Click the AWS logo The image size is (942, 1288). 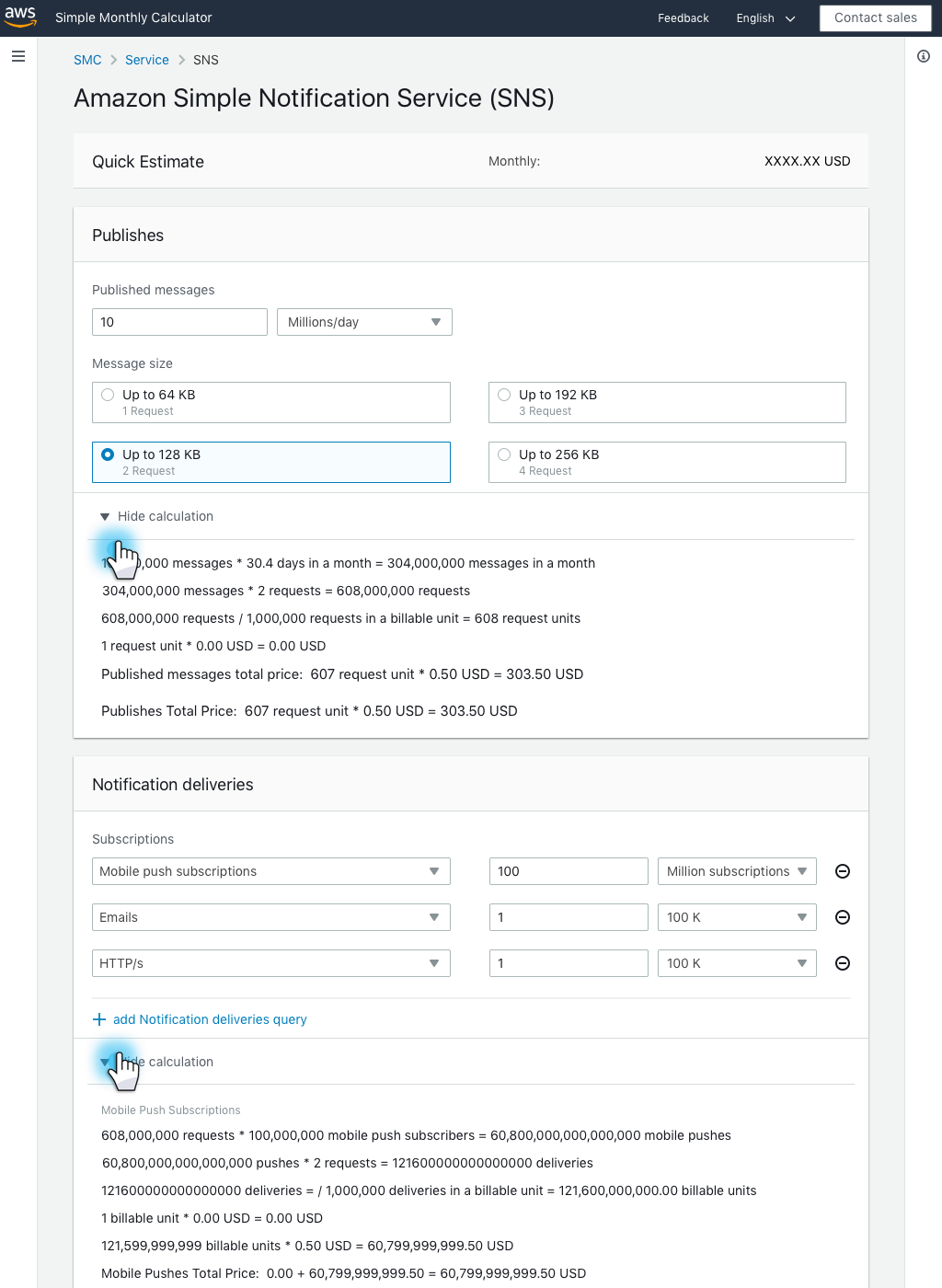click(20, 17)
